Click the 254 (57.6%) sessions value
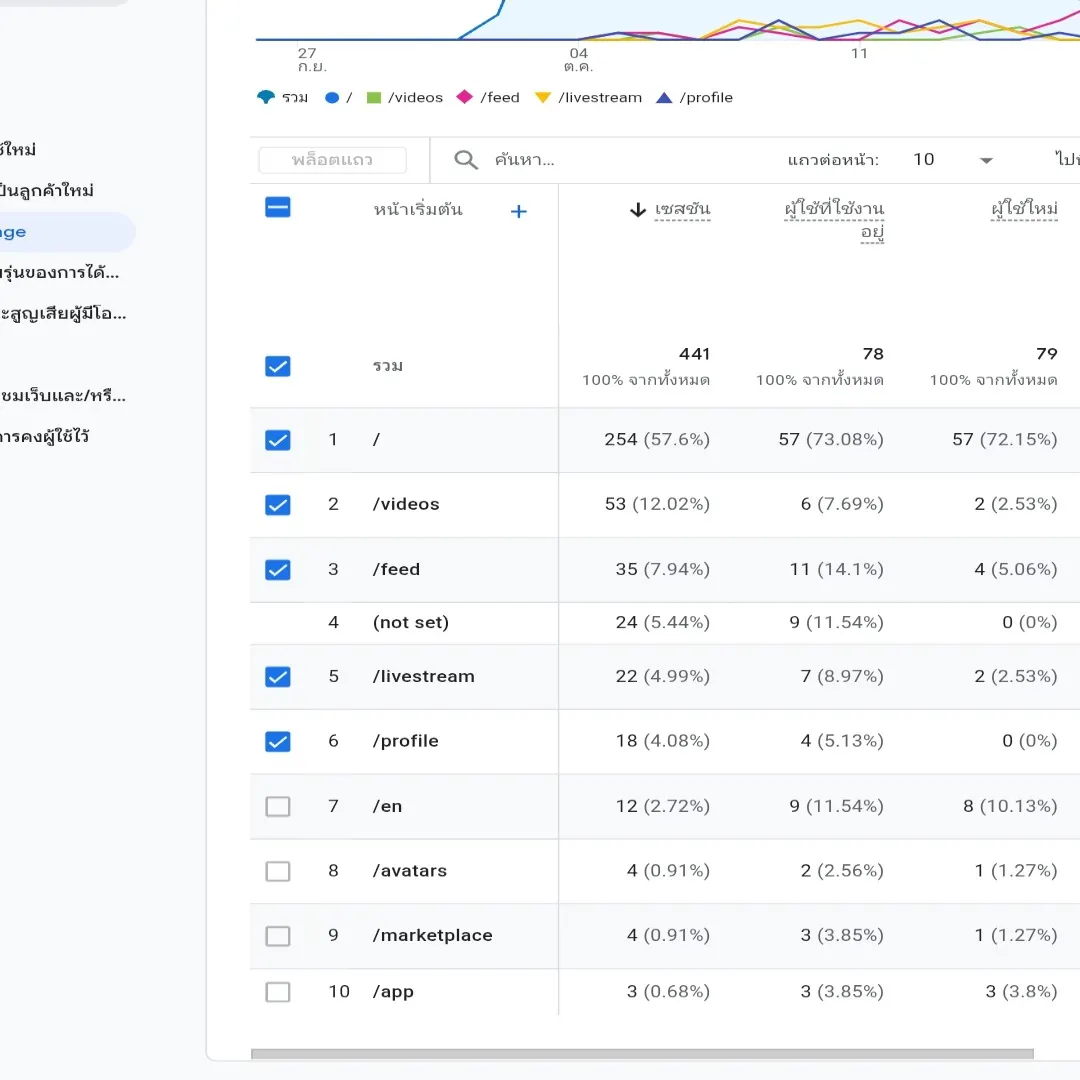 click(x=657, y=439)
